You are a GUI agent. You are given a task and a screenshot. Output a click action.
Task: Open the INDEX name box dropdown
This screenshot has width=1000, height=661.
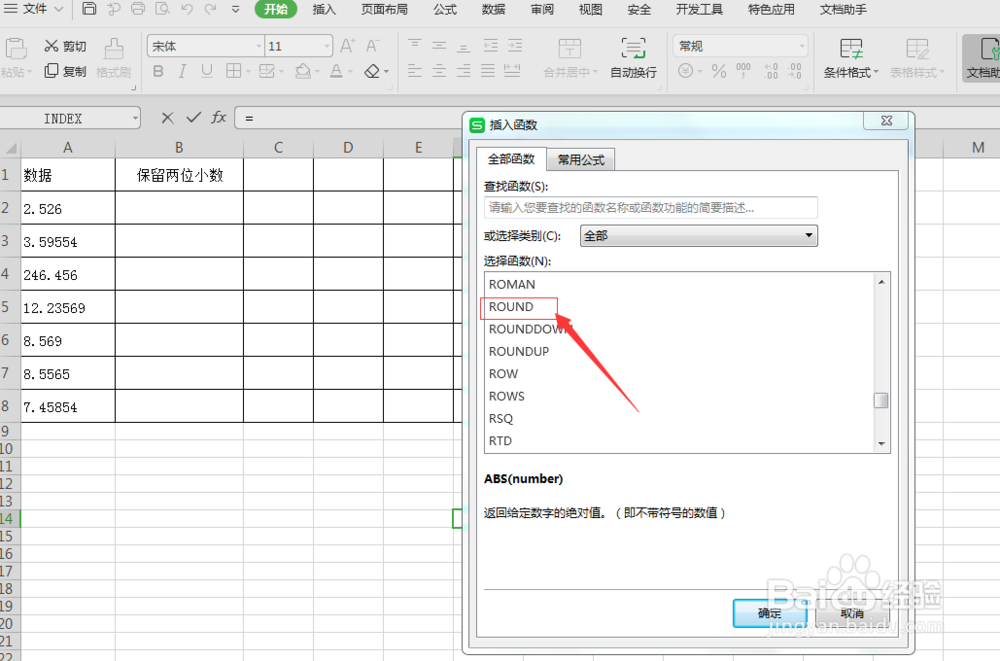pos(135,118)
